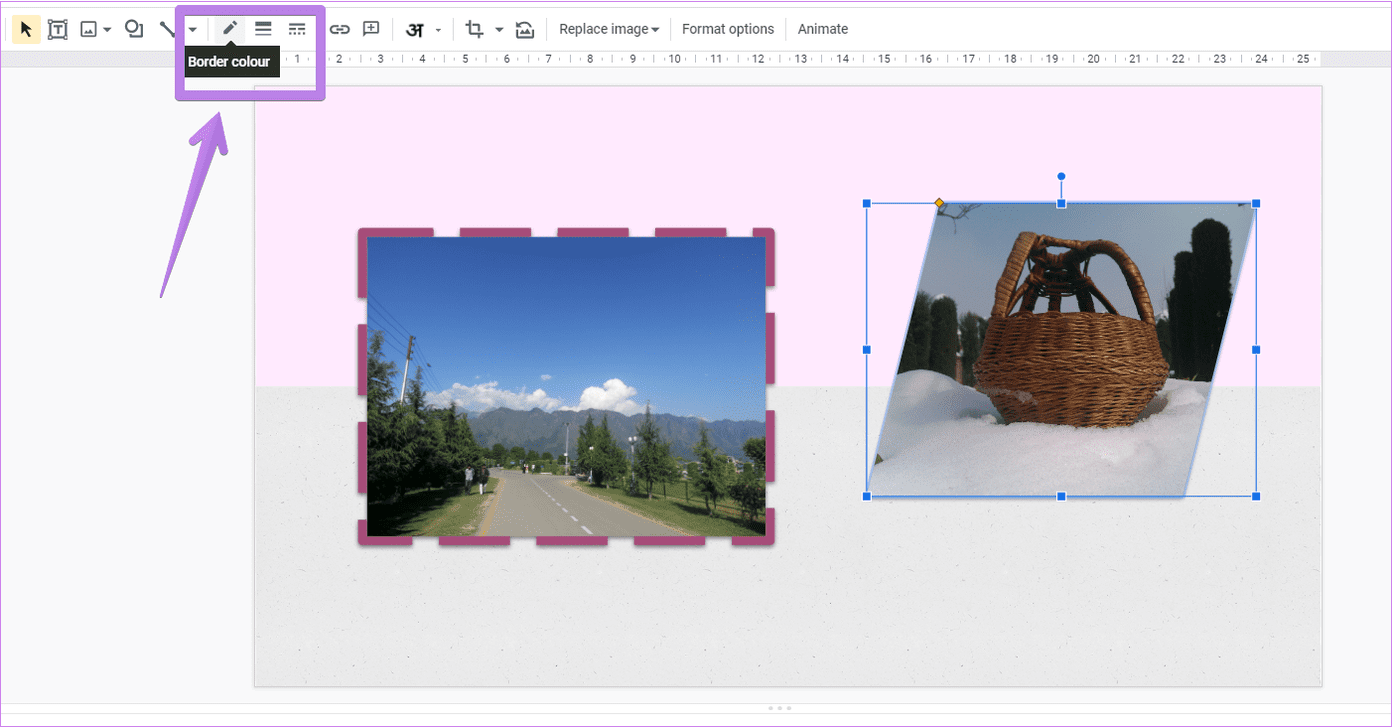Viewport: 1392px width, 727px height.
Task: Open border weight options
Action: coord(263,29)
